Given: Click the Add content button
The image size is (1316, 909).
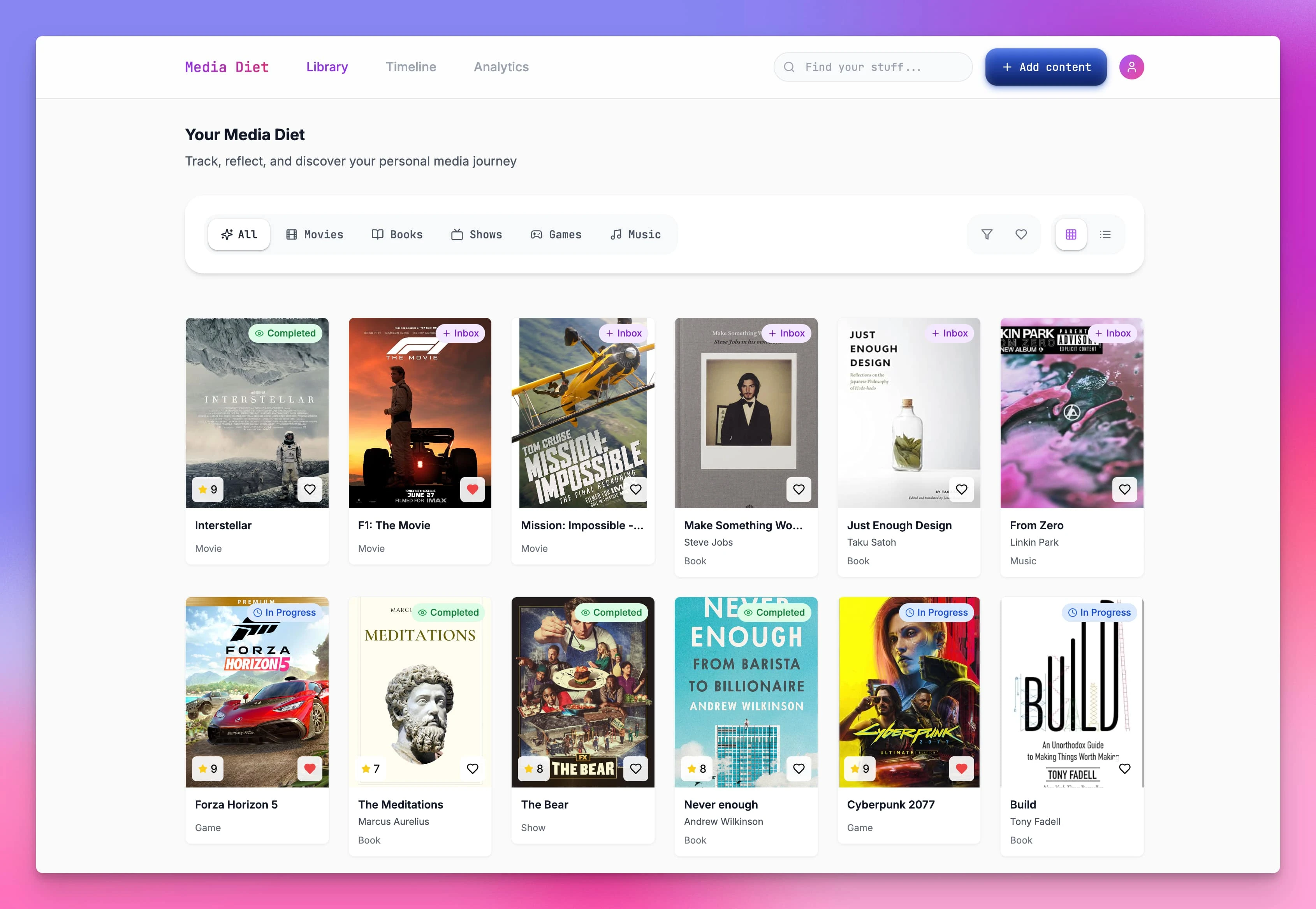Looking at the screenshot, I should point(1046,67).
